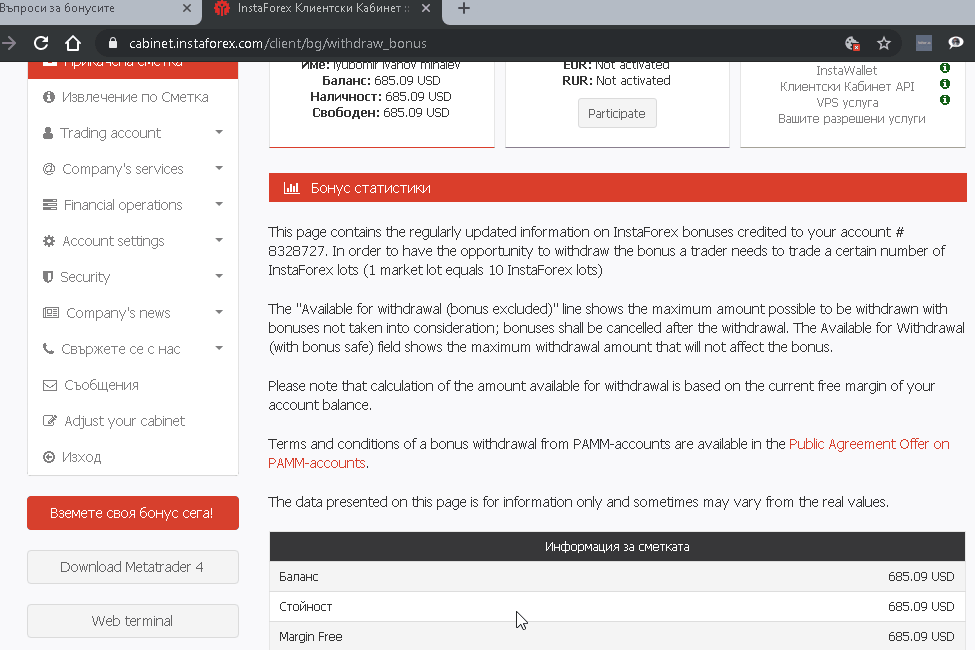Click the info icon beside InstaWallet
975x650 pixels.
tap(945, 68)
